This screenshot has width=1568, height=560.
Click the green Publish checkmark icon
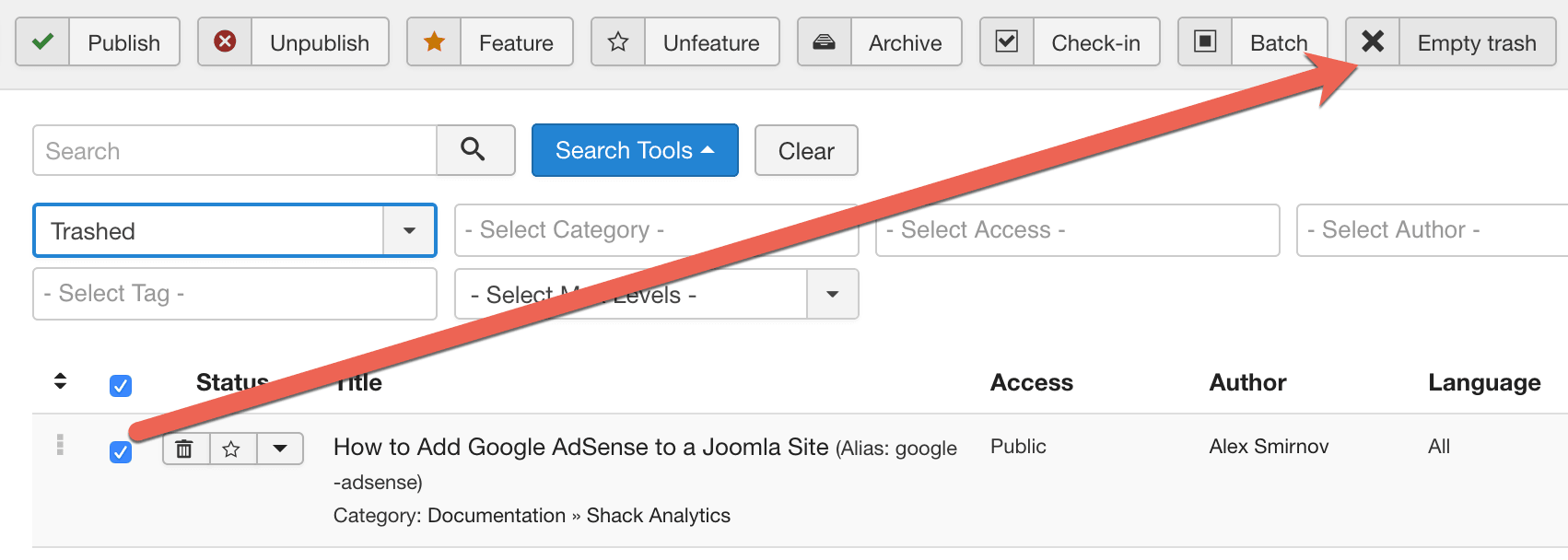(42, 42)
